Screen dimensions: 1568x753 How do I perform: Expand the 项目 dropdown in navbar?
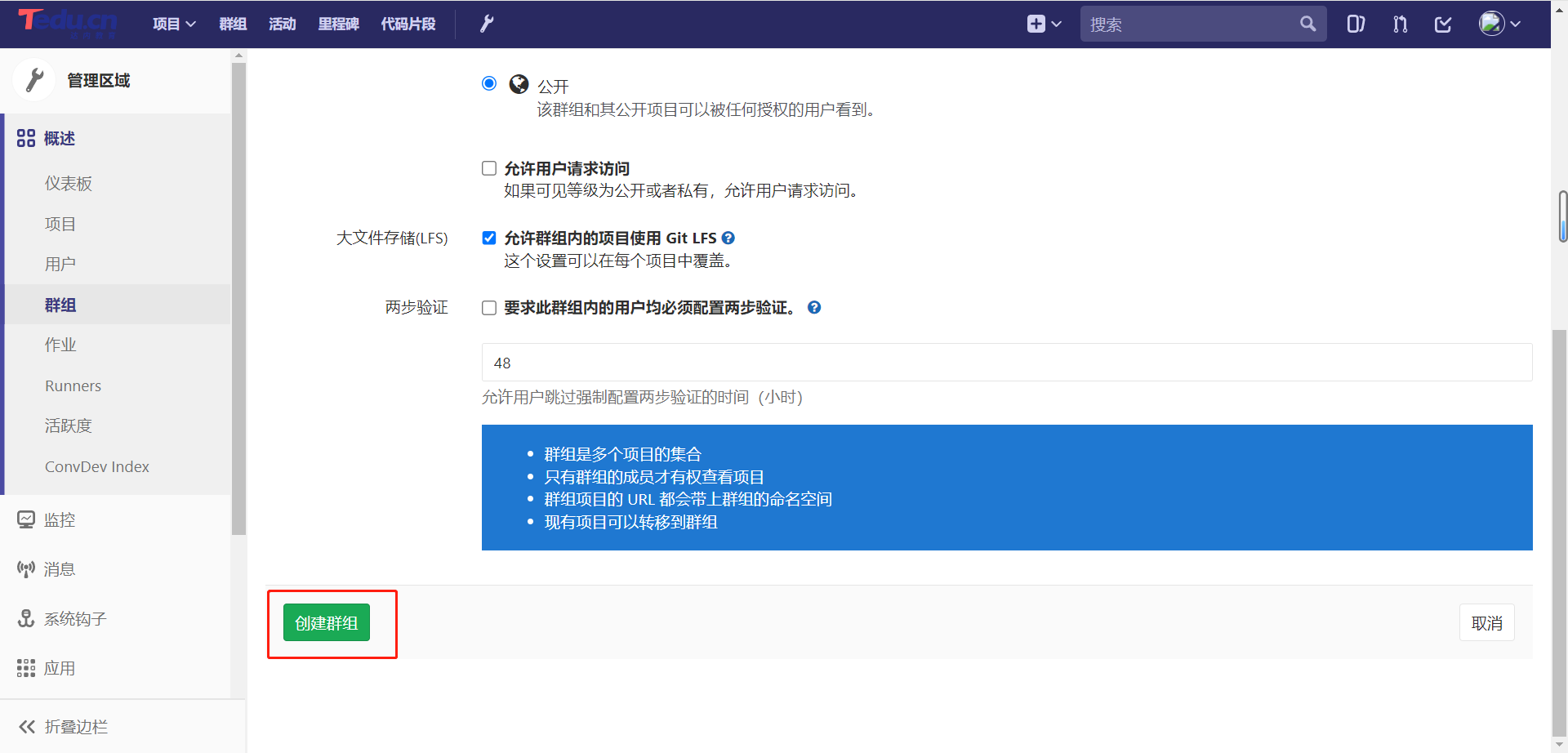tap(174, 24)
